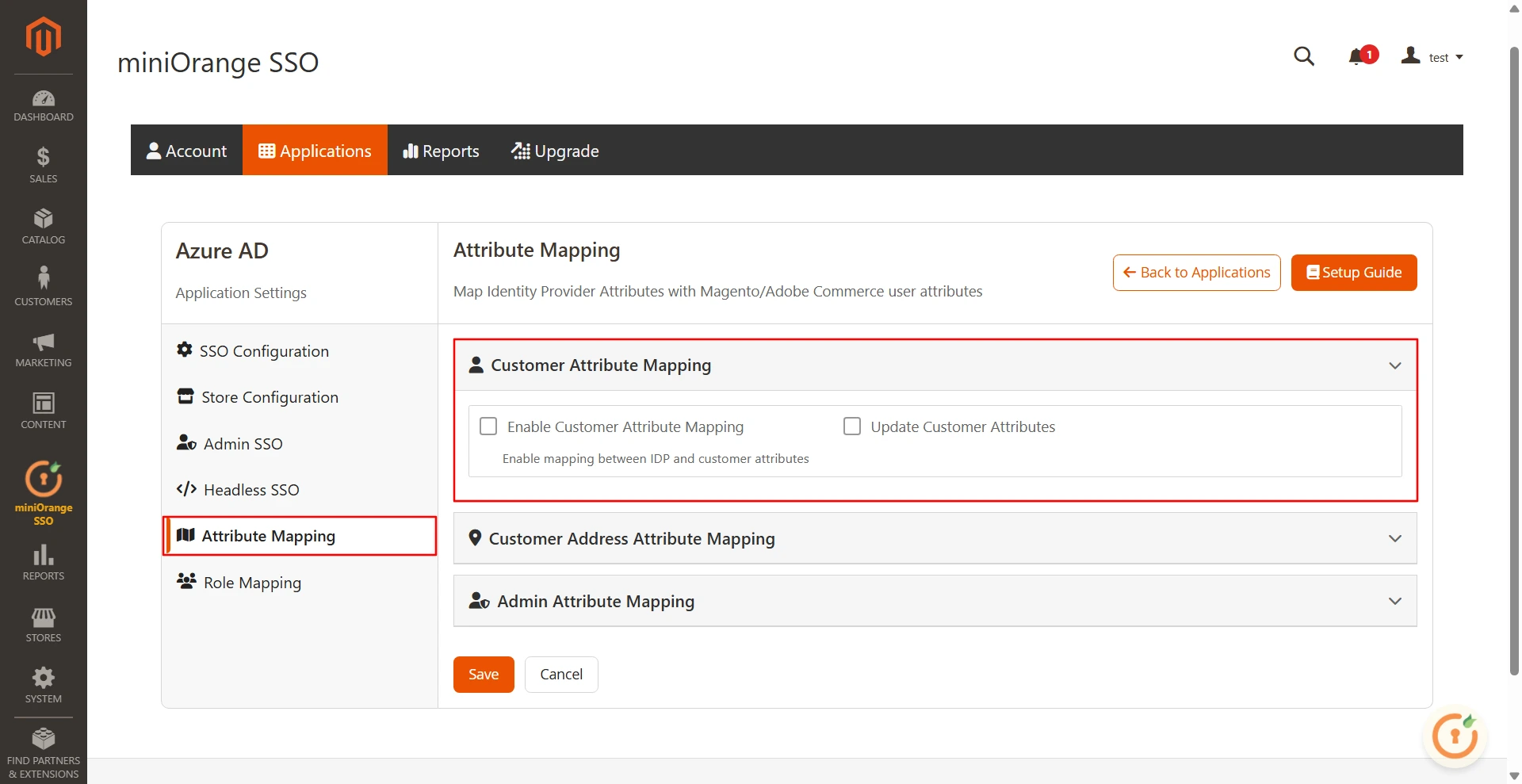
Task: Select the Stores sidebar icon
Action: (x=43, y=625)
